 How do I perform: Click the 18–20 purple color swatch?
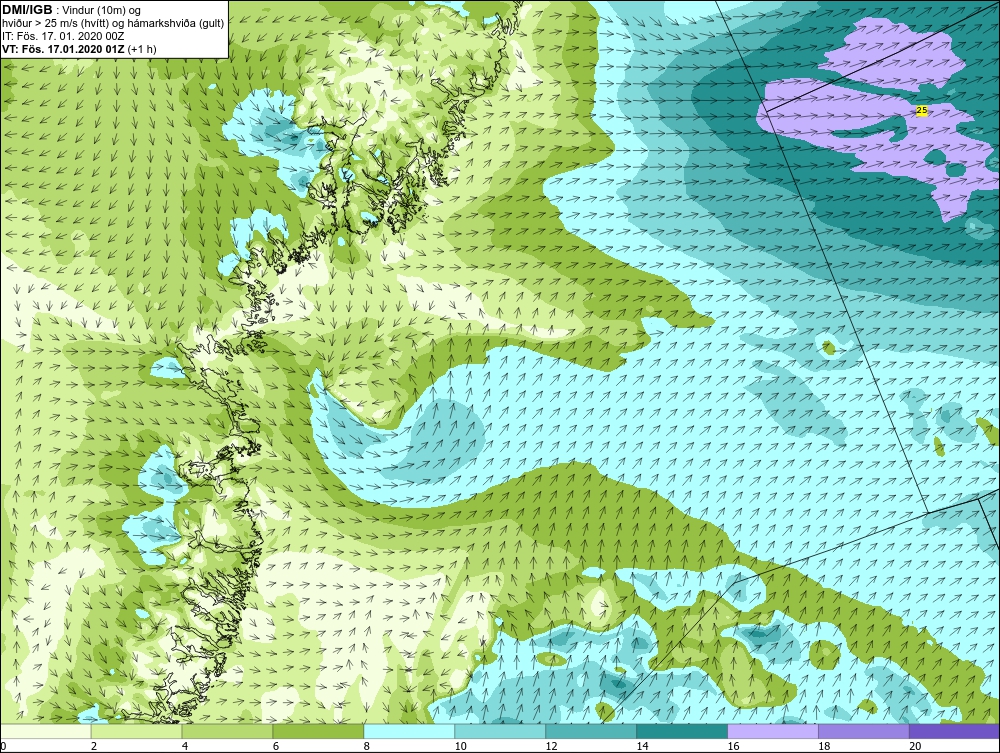click(864, 731)
